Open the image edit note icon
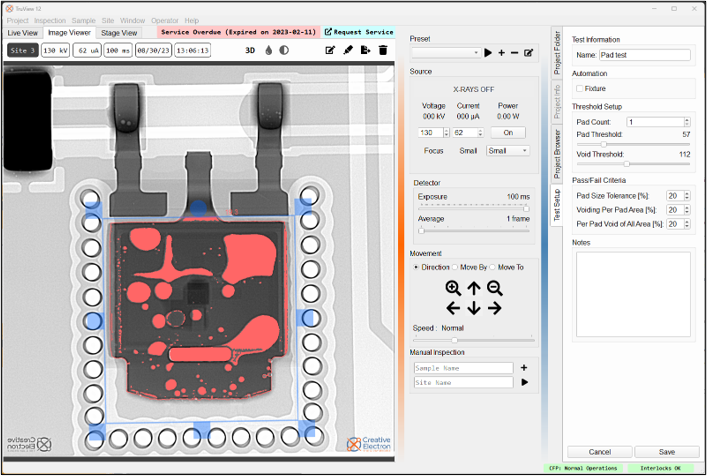This screenshot has width=707, height=476. 330,50
